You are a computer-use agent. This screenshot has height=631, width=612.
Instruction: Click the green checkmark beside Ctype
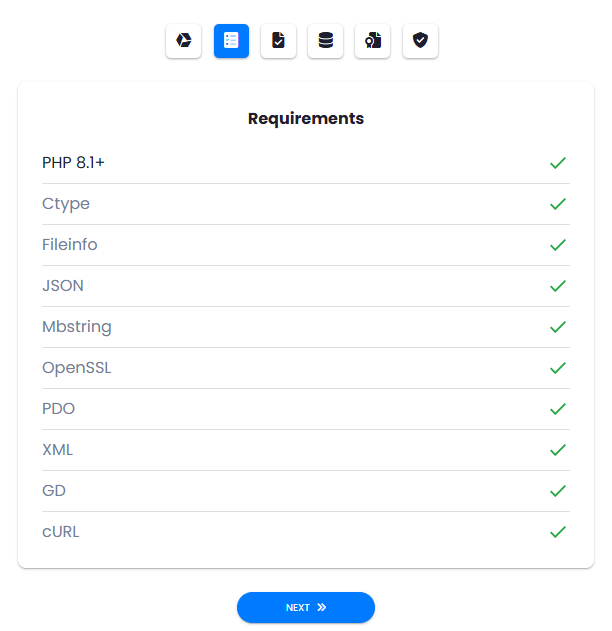pos(558,204)
